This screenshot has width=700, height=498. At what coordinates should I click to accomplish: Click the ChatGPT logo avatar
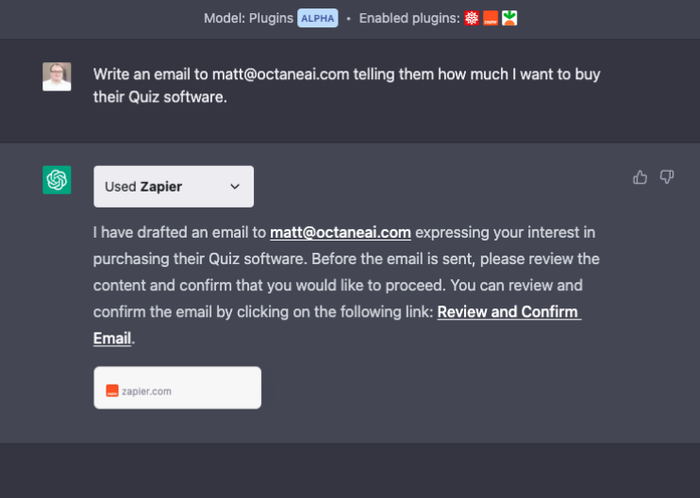pos(57,180)
